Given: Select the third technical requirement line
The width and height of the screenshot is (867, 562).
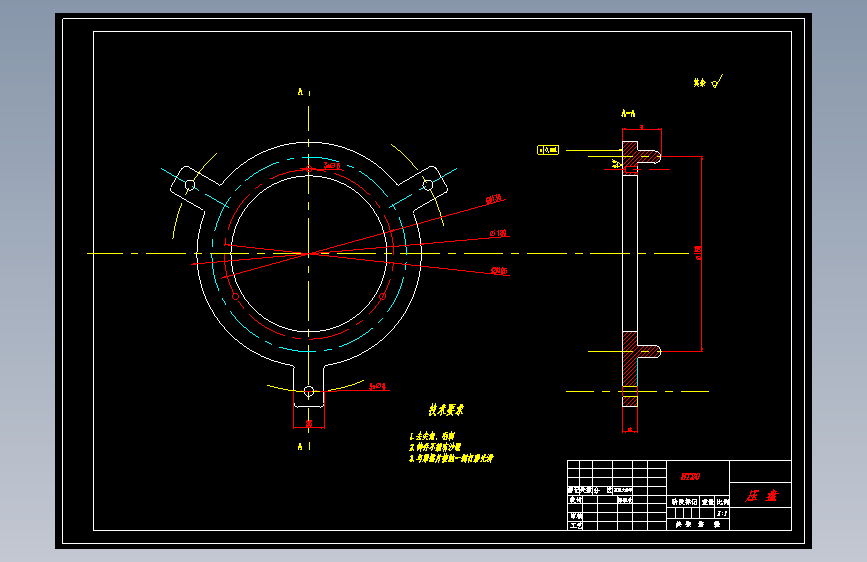Looking at the screenshot, I should (x=451, y=459).
